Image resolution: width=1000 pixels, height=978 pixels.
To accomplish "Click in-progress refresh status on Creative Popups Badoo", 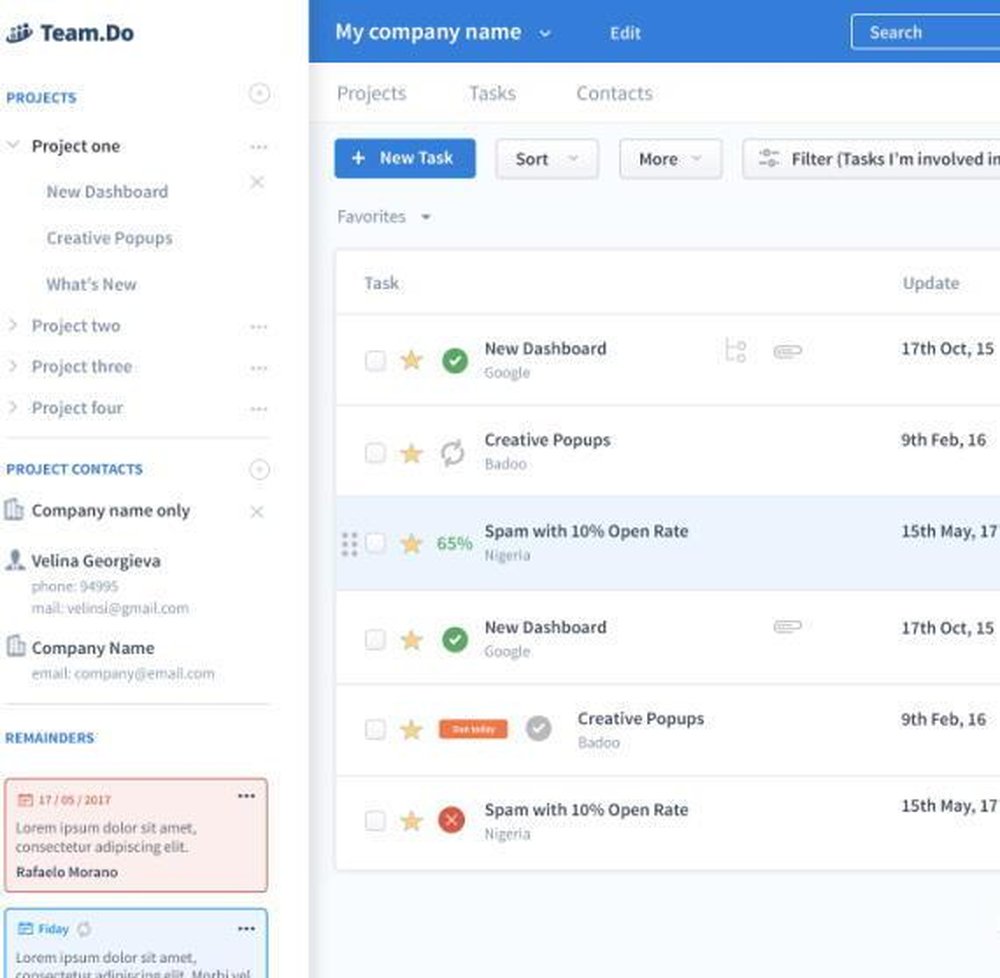I will point(453,453).
